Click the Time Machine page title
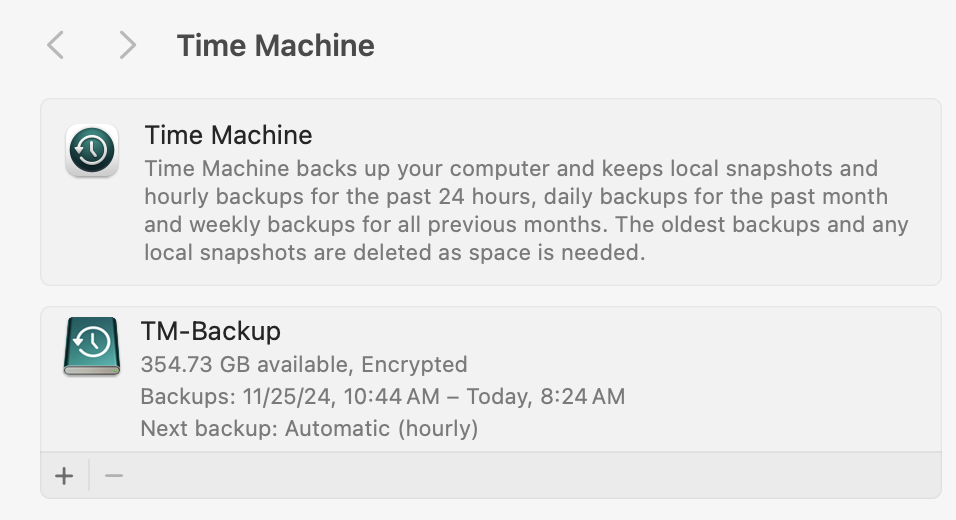 (275, 45)
